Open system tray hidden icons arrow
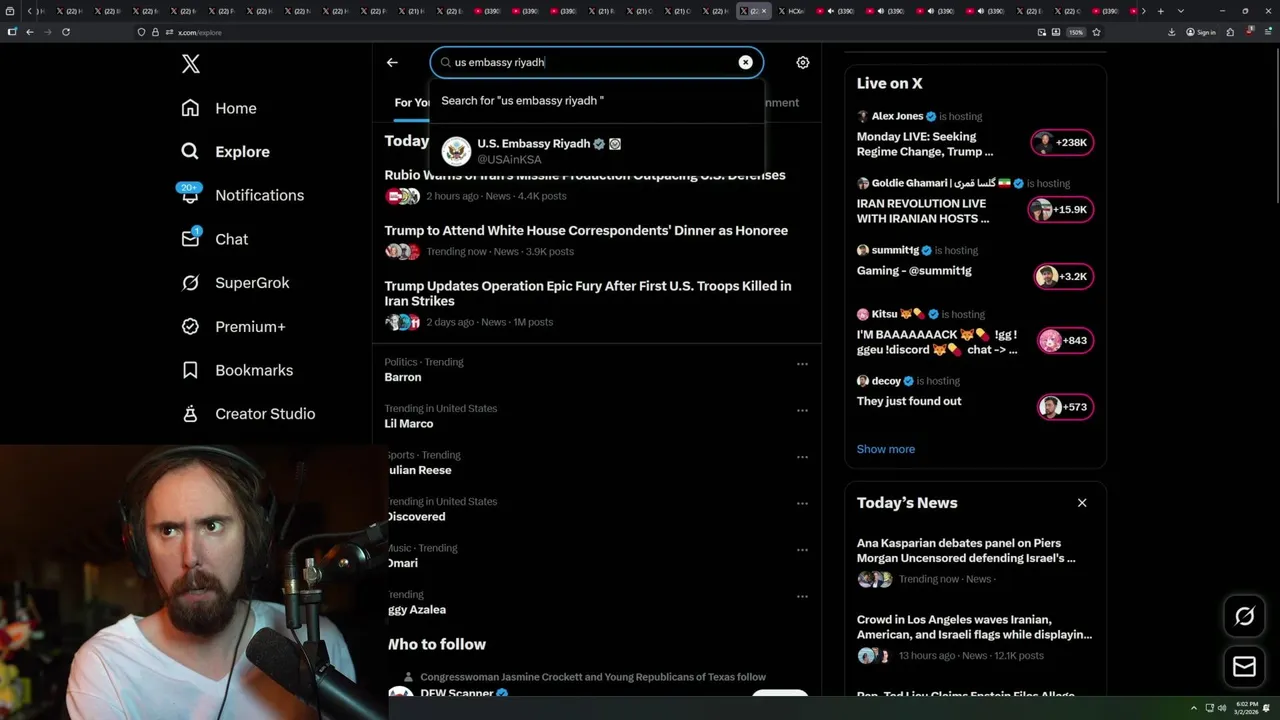This screenshot has width=1280, height=720. pos(1193,708)
